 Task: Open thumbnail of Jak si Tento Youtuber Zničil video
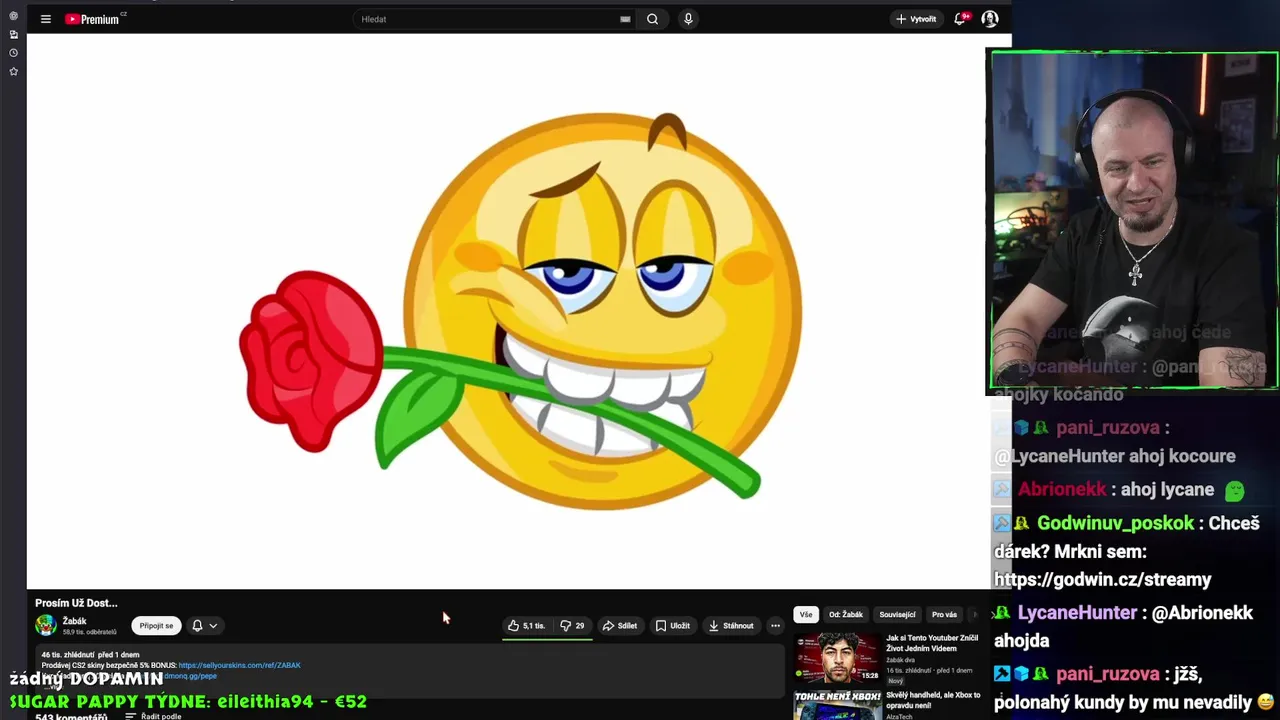point(838,658)
